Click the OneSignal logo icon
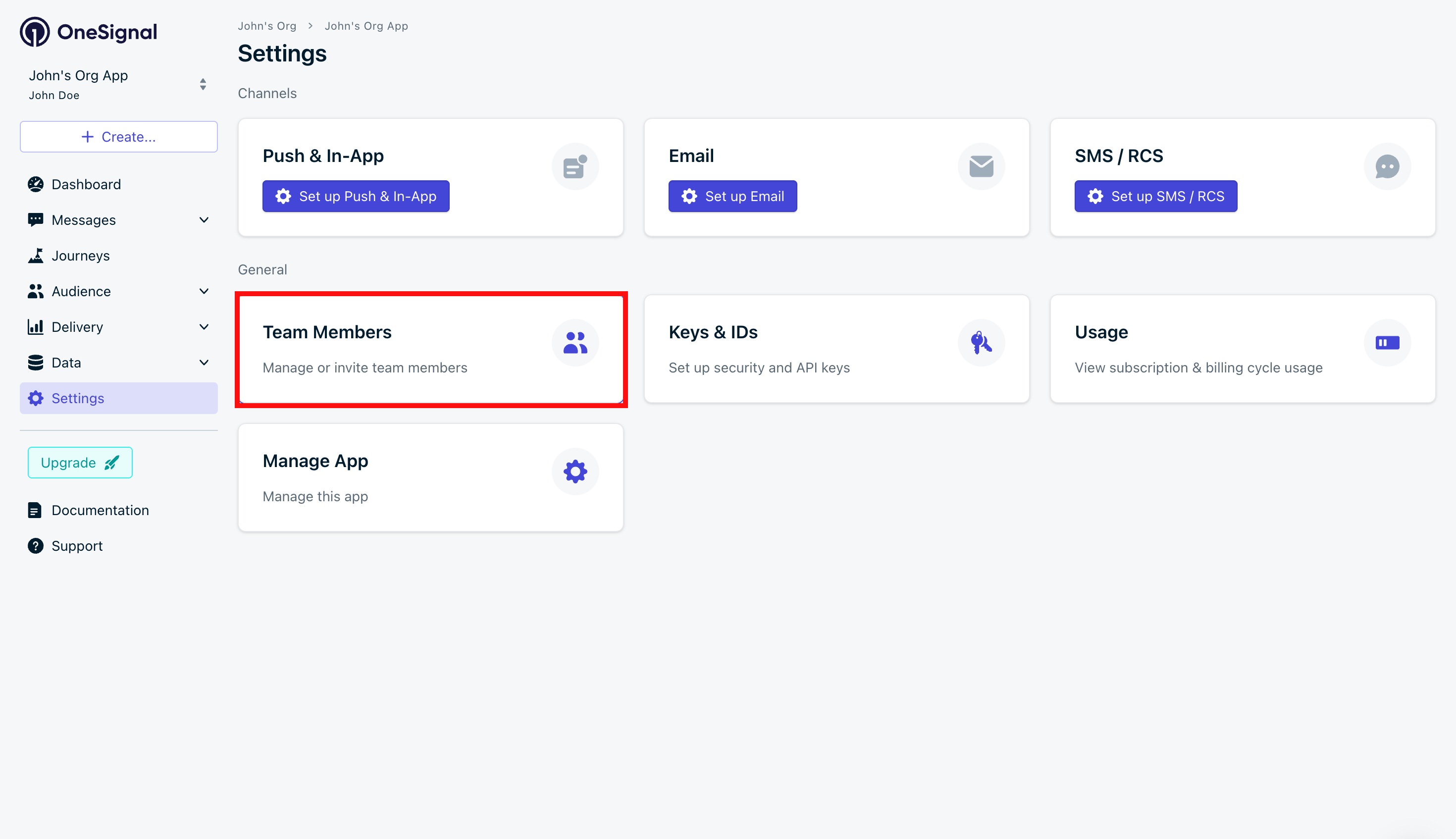 [35, 32]
